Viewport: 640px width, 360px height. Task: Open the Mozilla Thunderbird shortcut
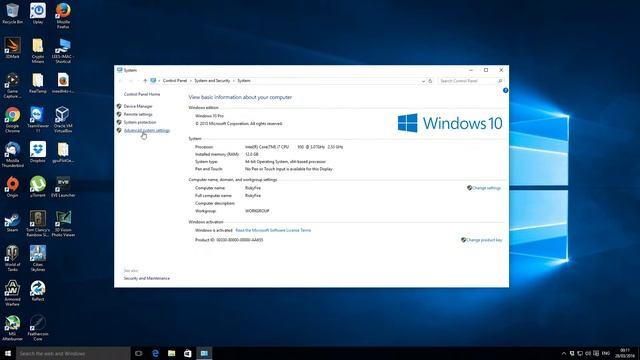click(x=12, y=155)
